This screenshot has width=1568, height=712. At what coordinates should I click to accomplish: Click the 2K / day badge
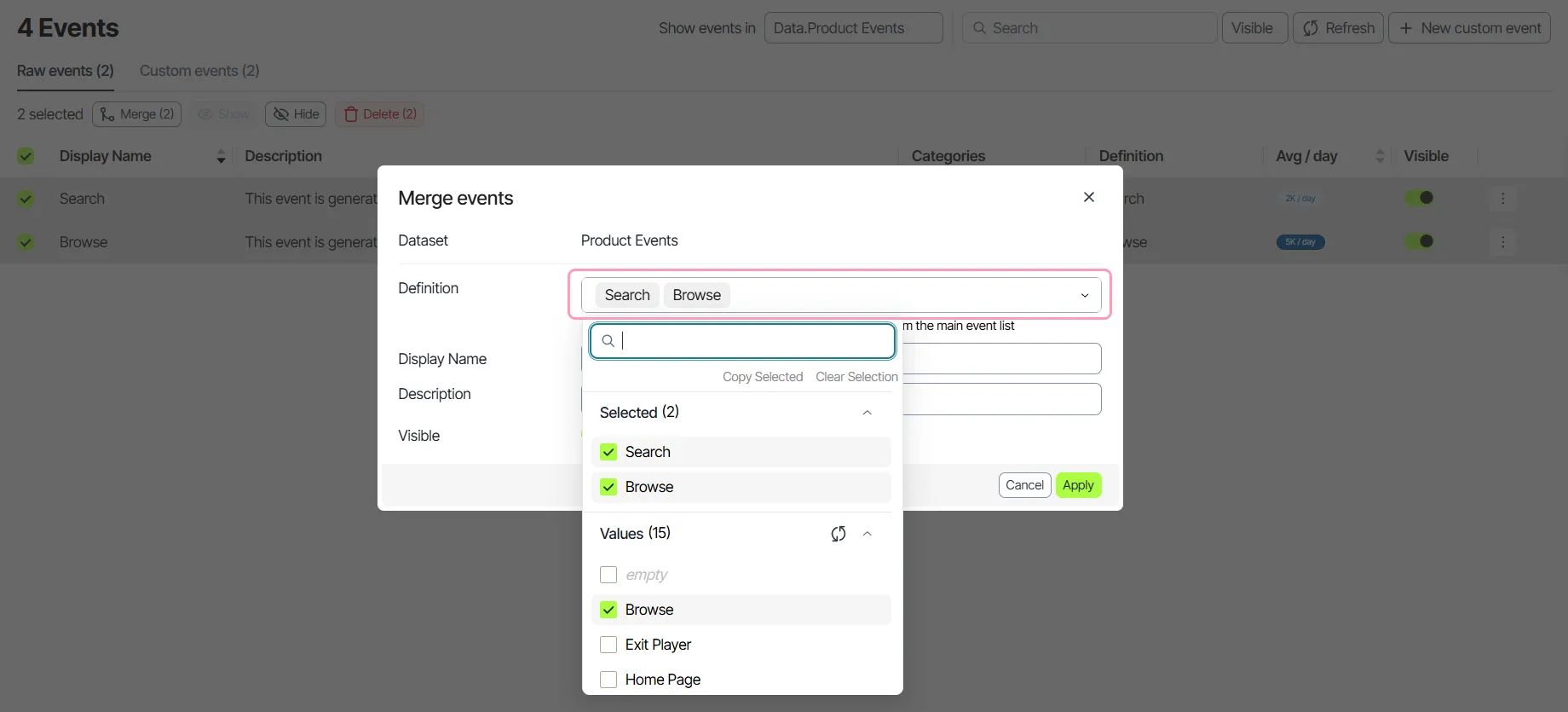pos(1300,199)
